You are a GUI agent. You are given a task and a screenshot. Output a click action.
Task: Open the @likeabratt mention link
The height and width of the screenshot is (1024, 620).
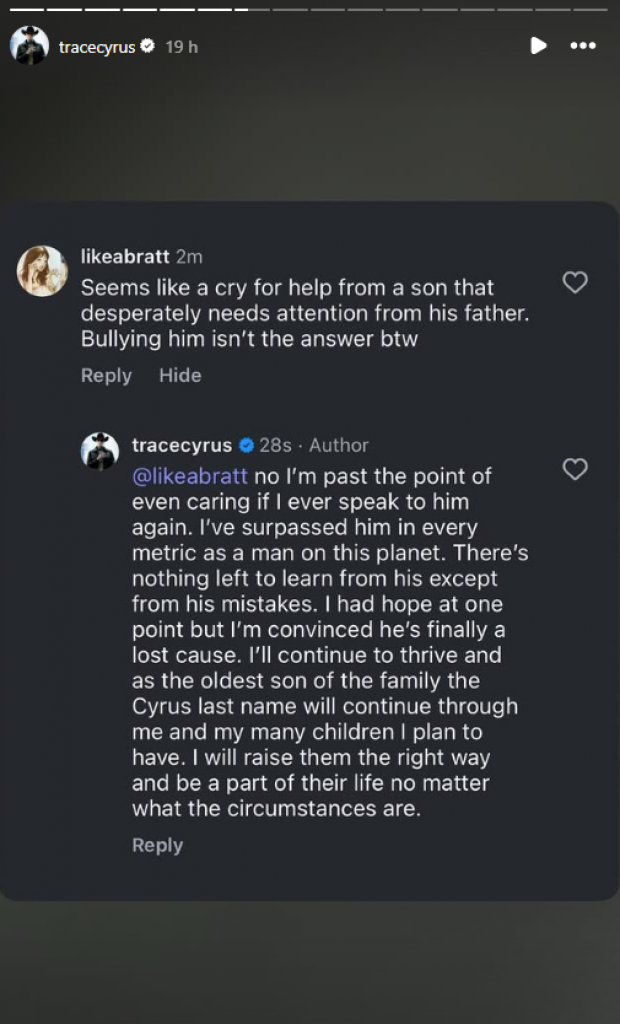click(x=190, y=475)
